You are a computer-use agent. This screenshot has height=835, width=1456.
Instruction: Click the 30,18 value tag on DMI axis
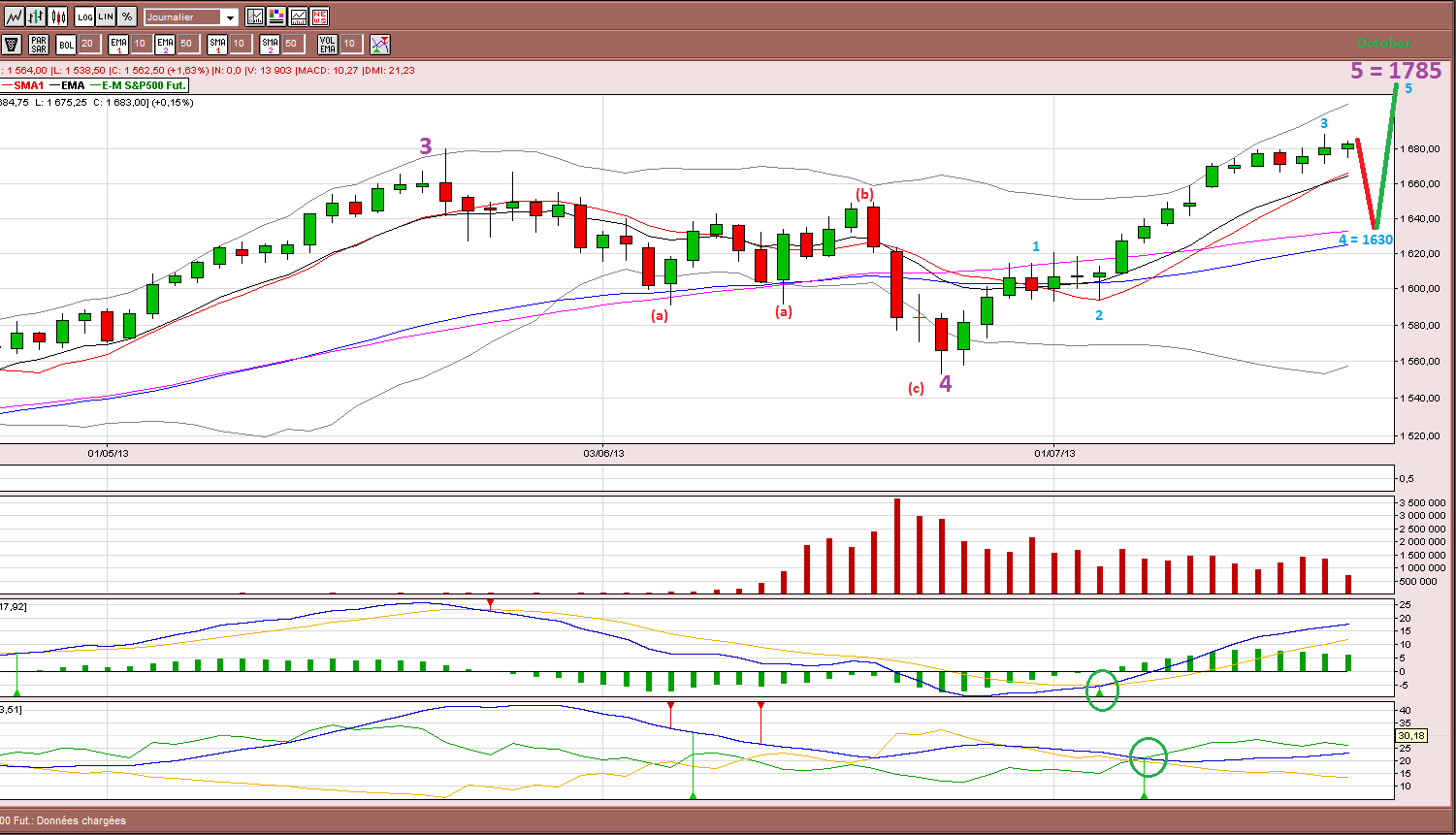[1411, 736]
